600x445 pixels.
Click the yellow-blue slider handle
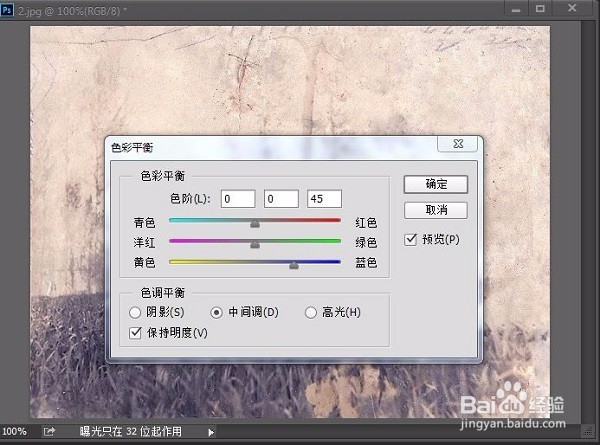(x=294, y=265)
